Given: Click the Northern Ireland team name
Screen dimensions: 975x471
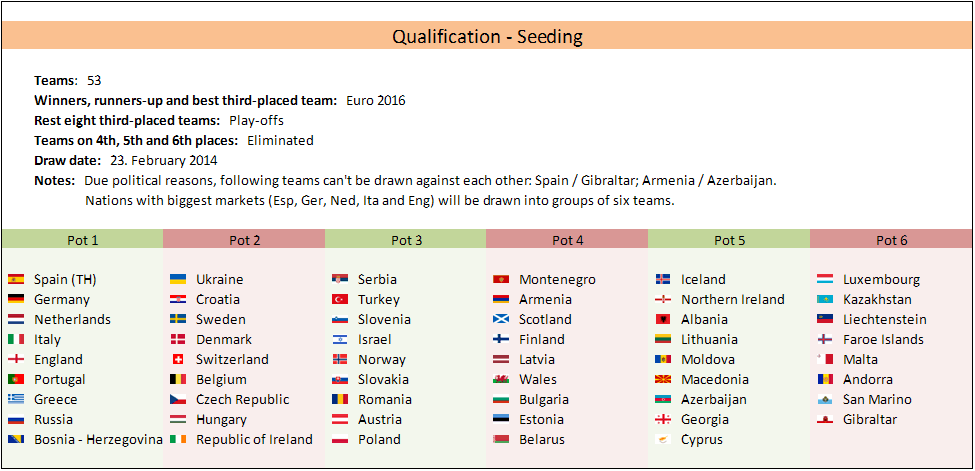Looking at the screenshot, I should 732,300.
